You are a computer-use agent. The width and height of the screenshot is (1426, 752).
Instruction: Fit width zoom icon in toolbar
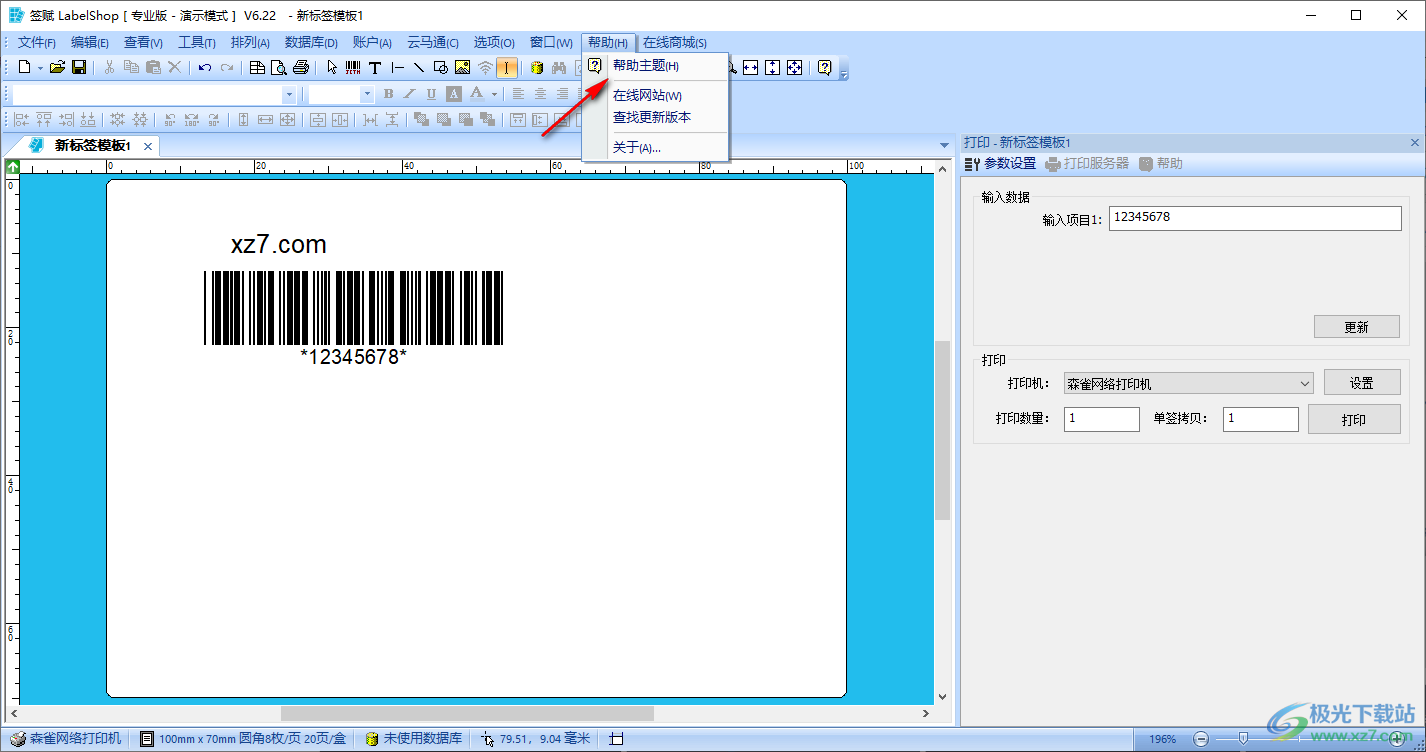(750, 67)
